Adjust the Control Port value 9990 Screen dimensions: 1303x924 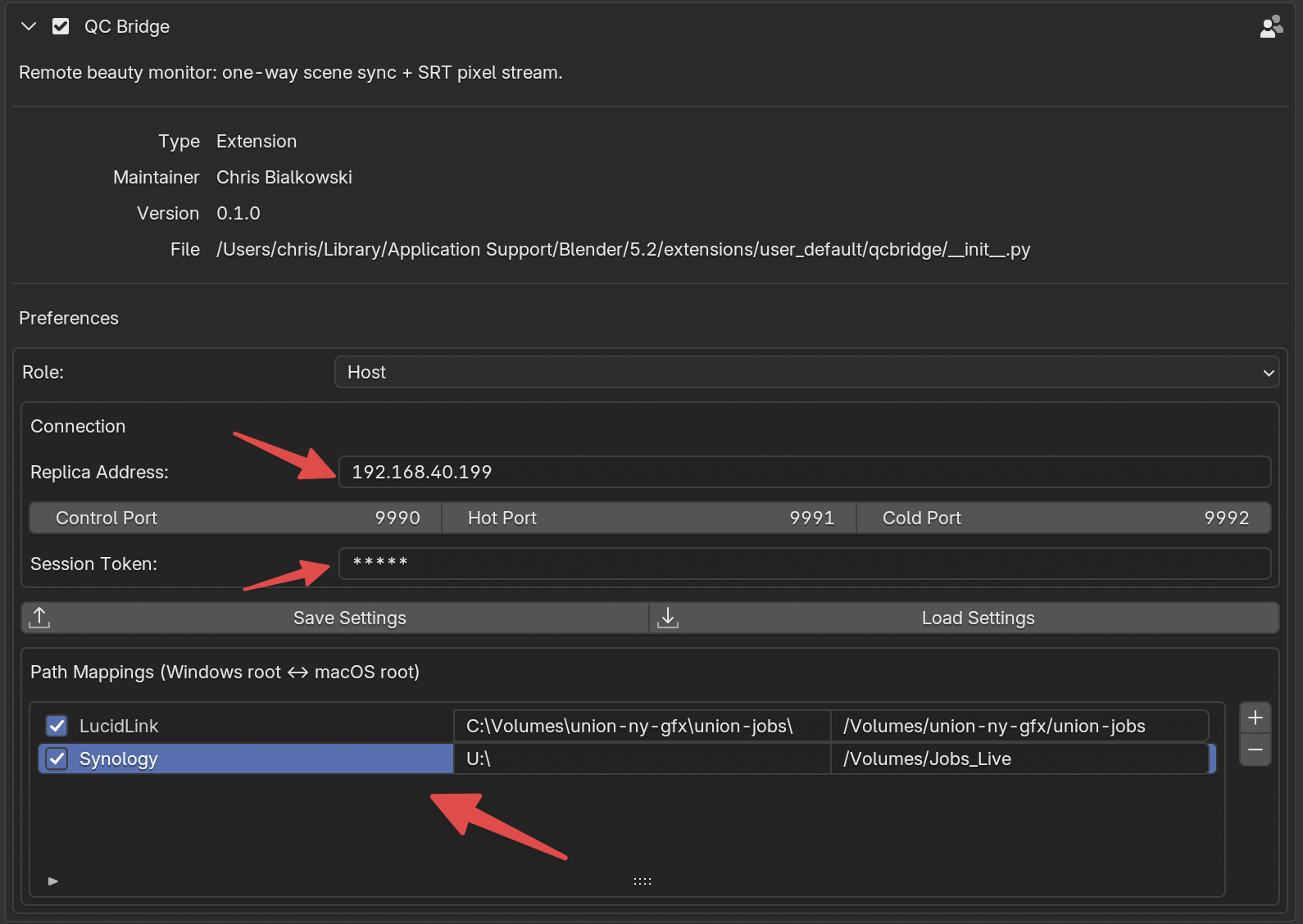[x=236, y=518]
